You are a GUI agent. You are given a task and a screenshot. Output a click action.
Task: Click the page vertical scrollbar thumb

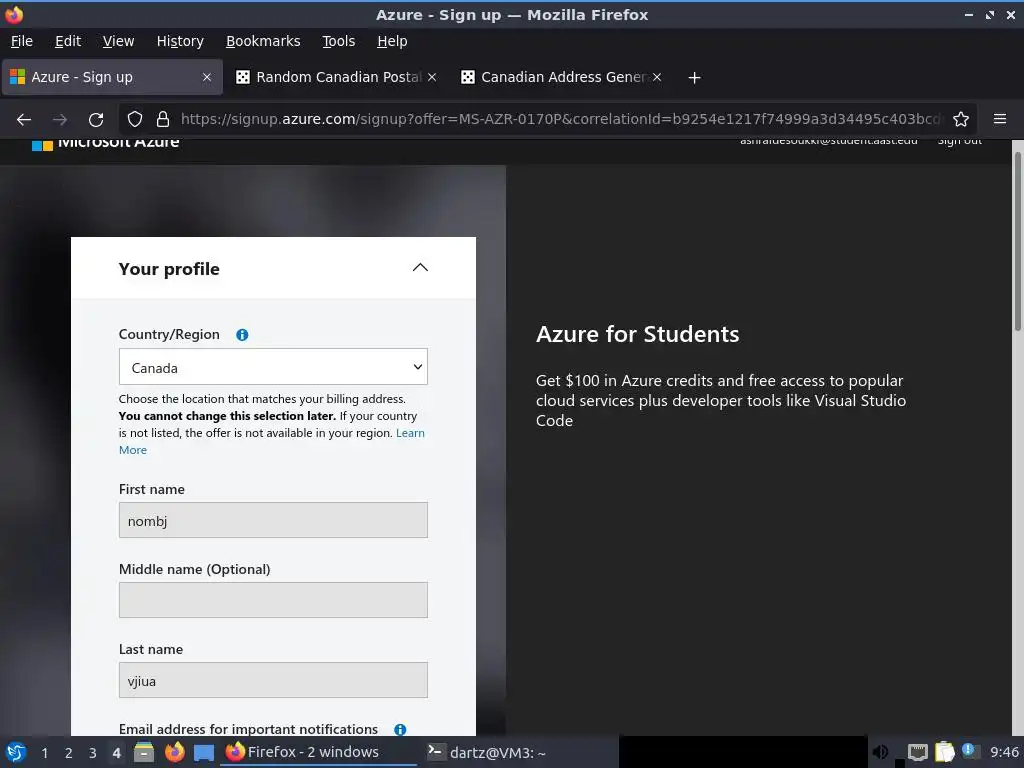point(1017,240)
